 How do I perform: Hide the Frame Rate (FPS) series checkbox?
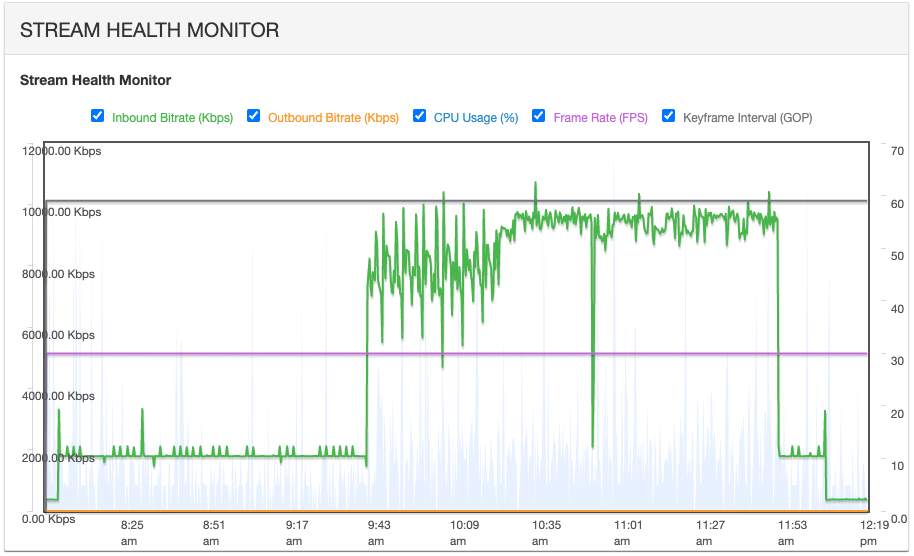pyautogui.click(x=539, y=116)
